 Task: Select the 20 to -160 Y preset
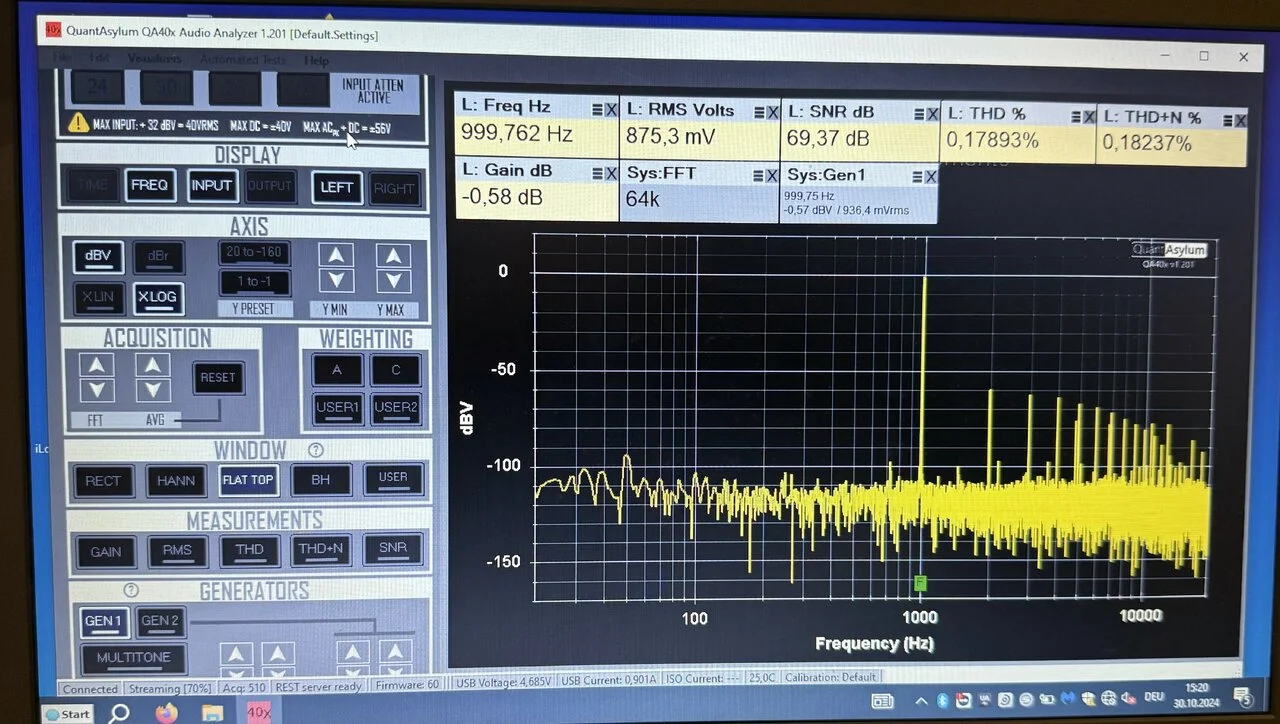pyautogui.click(x=254, y=252)
